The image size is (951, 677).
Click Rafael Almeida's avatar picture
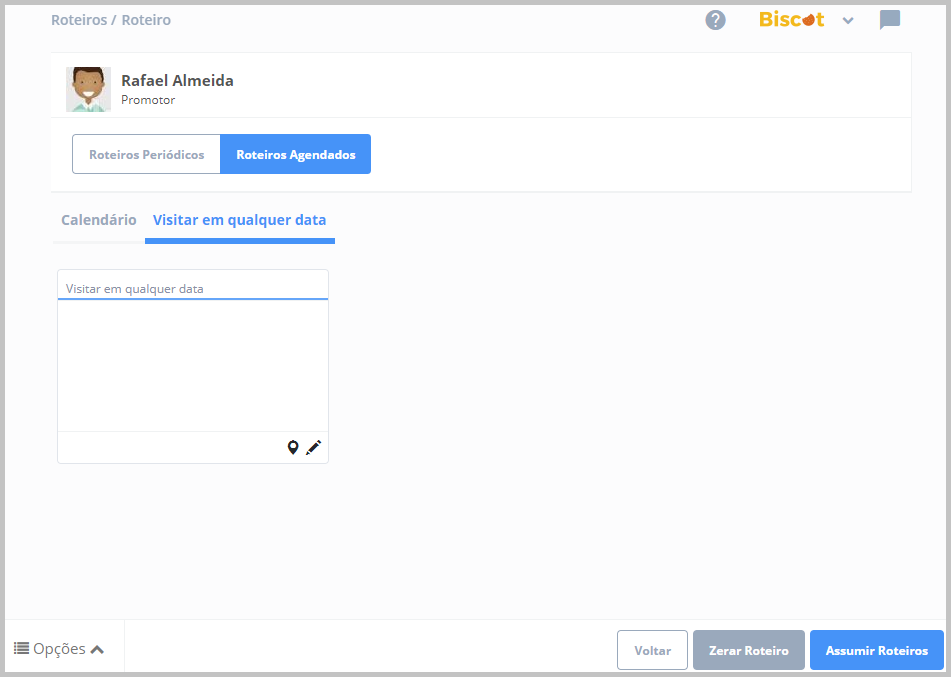89,89
